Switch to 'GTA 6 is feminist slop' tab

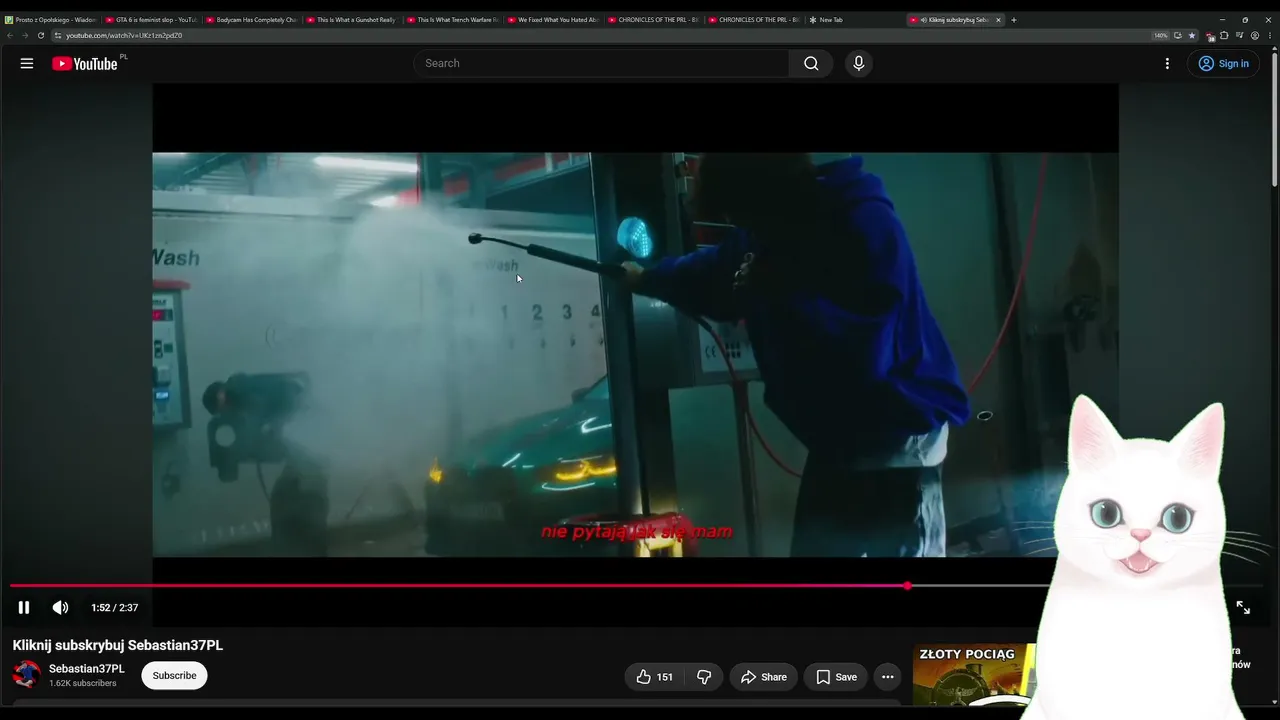click(152, 20)
